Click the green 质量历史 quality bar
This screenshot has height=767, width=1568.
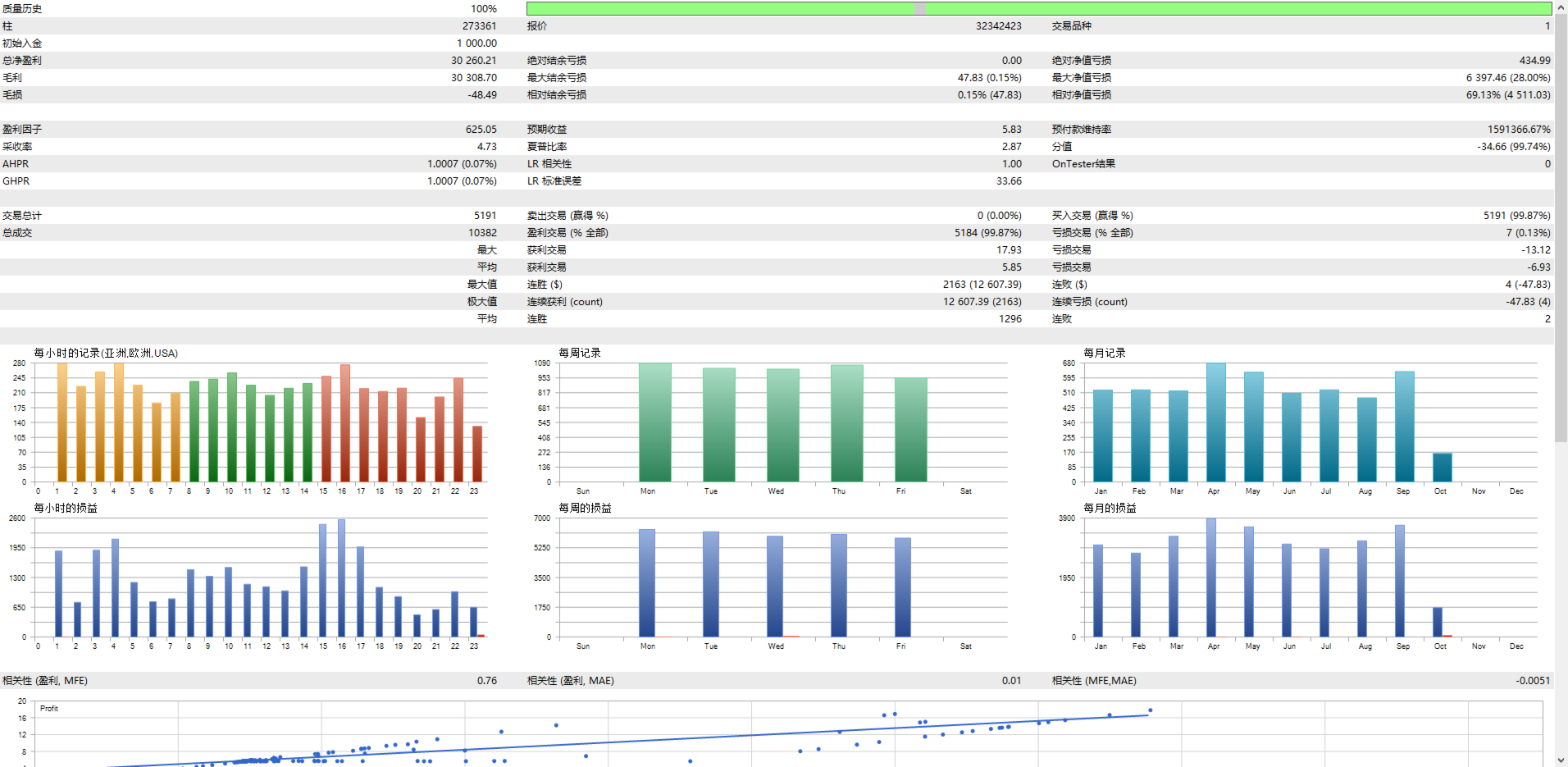(1038, 8)
